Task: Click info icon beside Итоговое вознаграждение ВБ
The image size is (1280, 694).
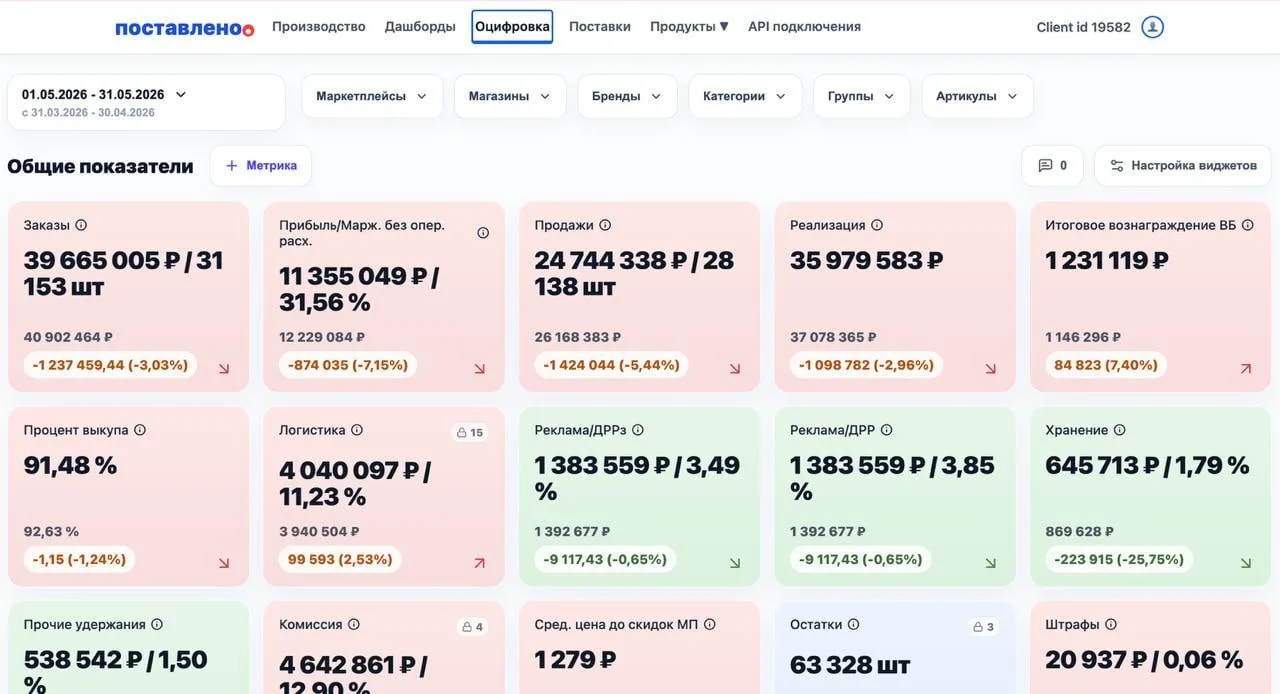Action: click(x=1247, y=225)
